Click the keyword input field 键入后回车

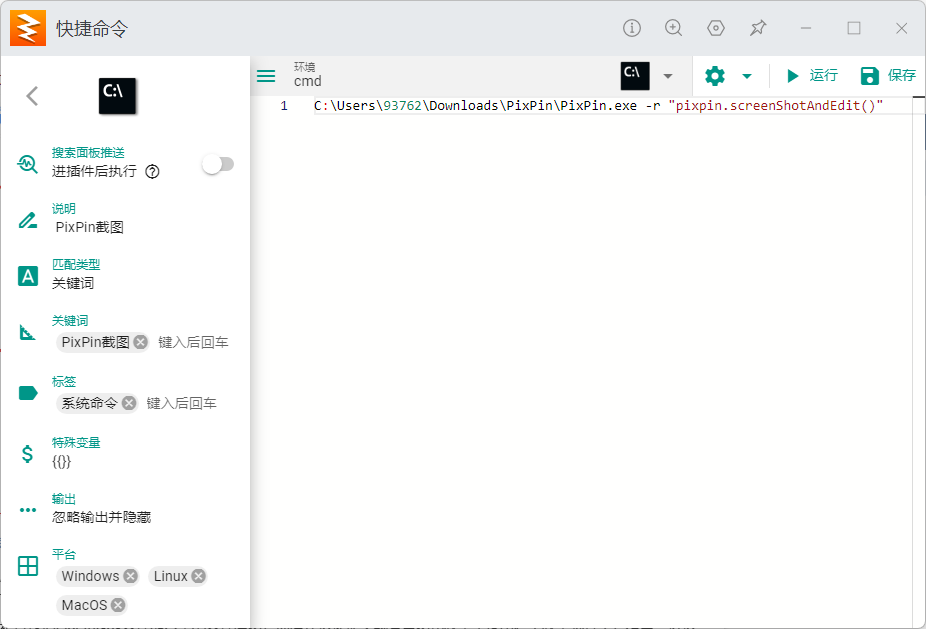tap(194, 343)
